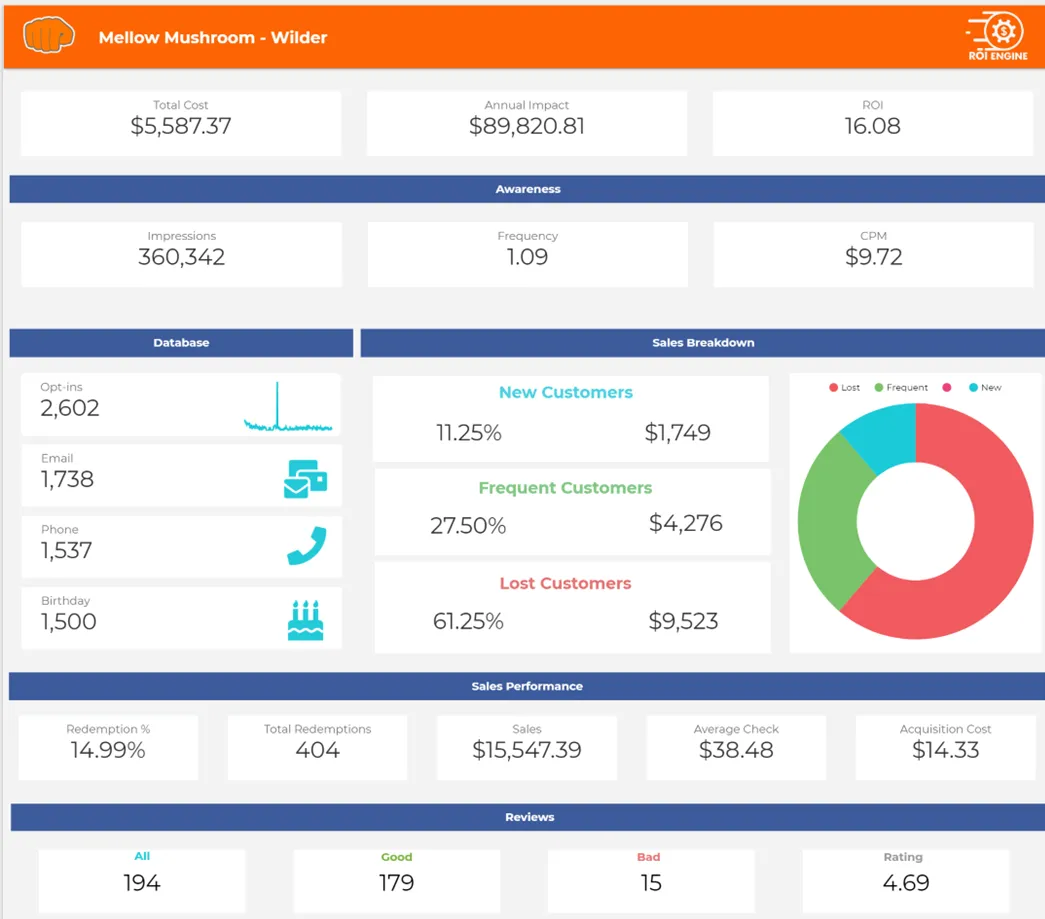Click the unlabeled pink legend dot
The image size is (1045, 919).
pos(946,387)
